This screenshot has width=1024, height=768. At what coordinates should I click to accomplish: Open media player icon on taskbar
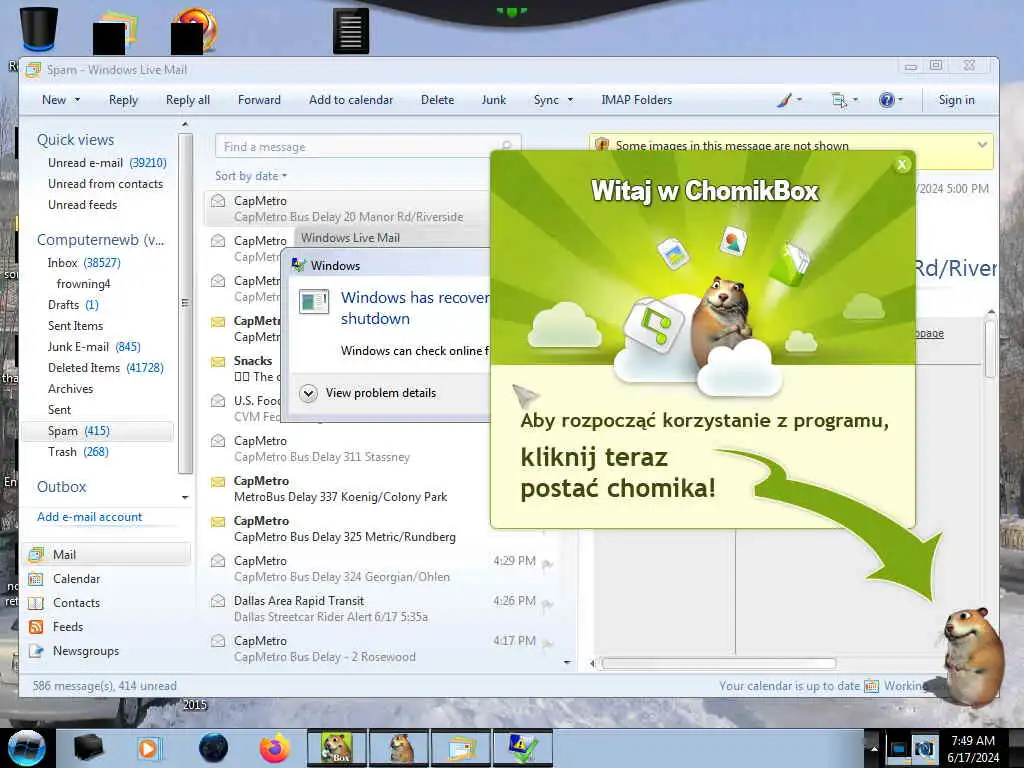pyautogui.click(x=148, y=748)
